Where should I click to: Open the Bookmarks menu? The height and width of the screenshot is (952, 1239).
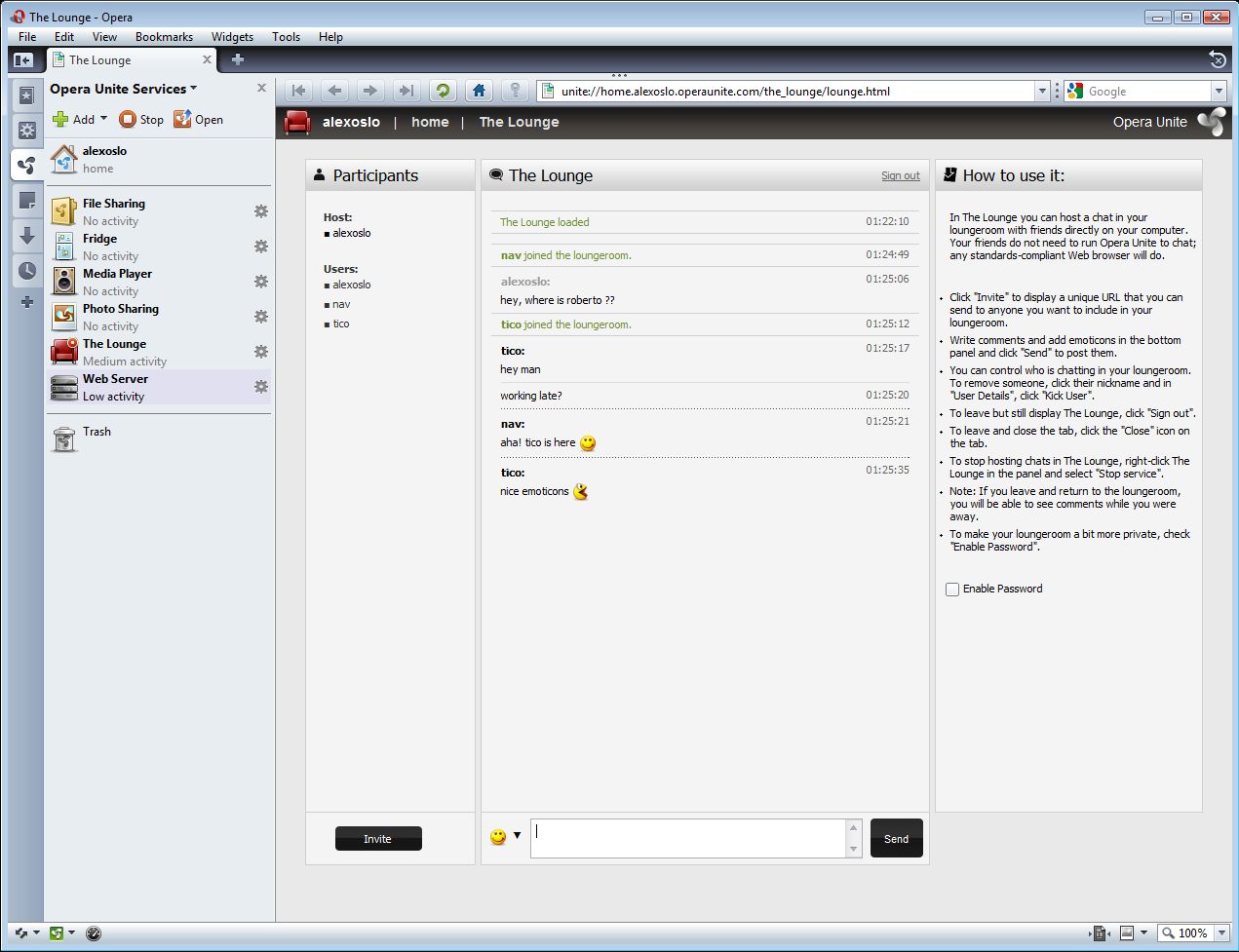[164, 37]
